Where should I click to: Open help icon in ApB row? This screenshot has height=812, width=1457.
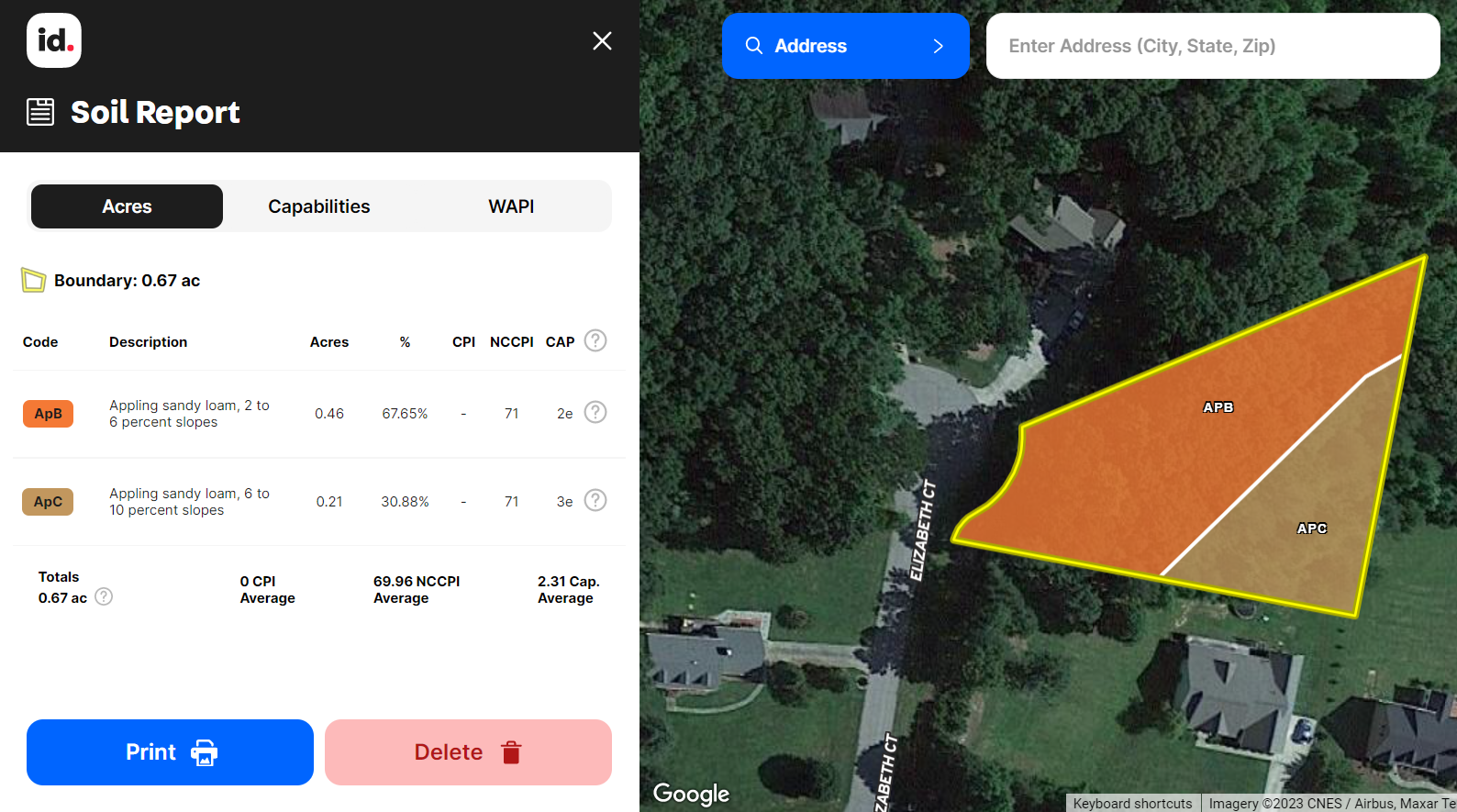tap(595, 412)
